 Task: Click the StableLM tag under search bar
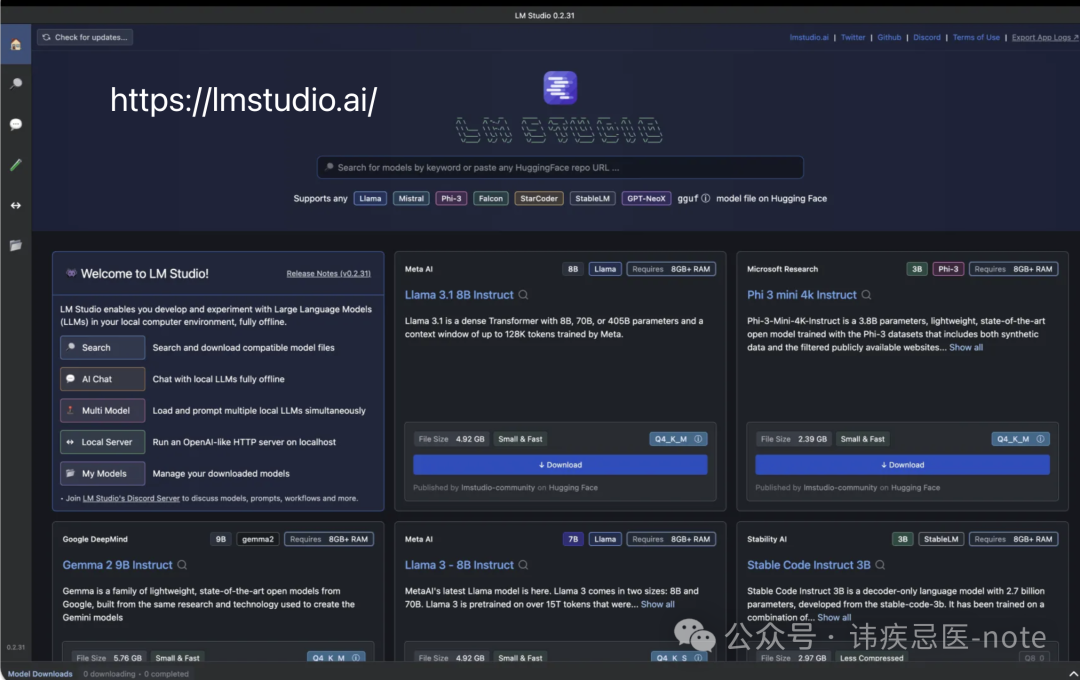pyautogui.click(x=592, y=198)
